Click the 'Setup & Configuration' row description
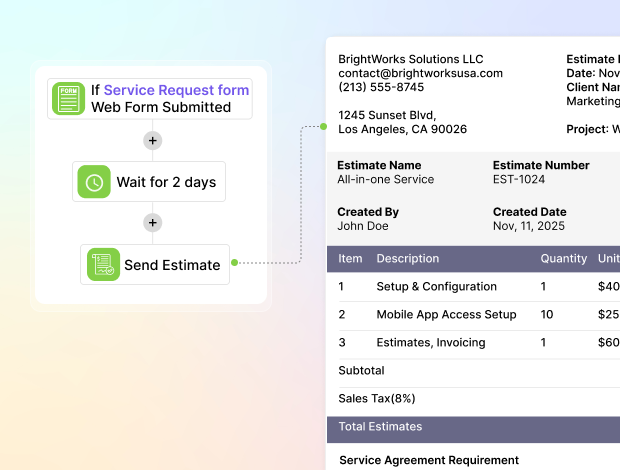The width and height of the screenshot is (620, 470). tap(437, 286)
